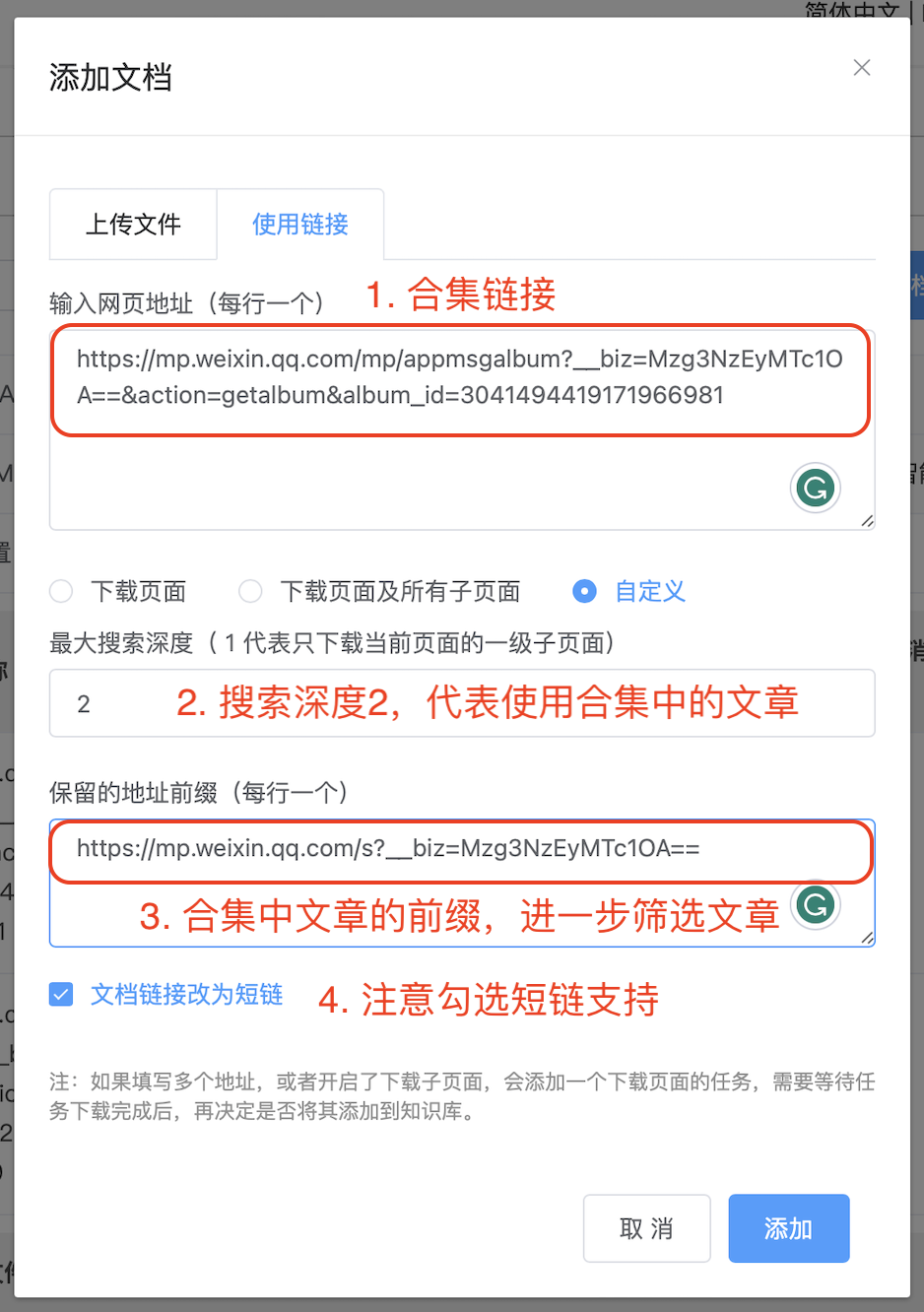Close the 添加文档 dialog with the X icon
924x1312 pixels.
point(862,67)
